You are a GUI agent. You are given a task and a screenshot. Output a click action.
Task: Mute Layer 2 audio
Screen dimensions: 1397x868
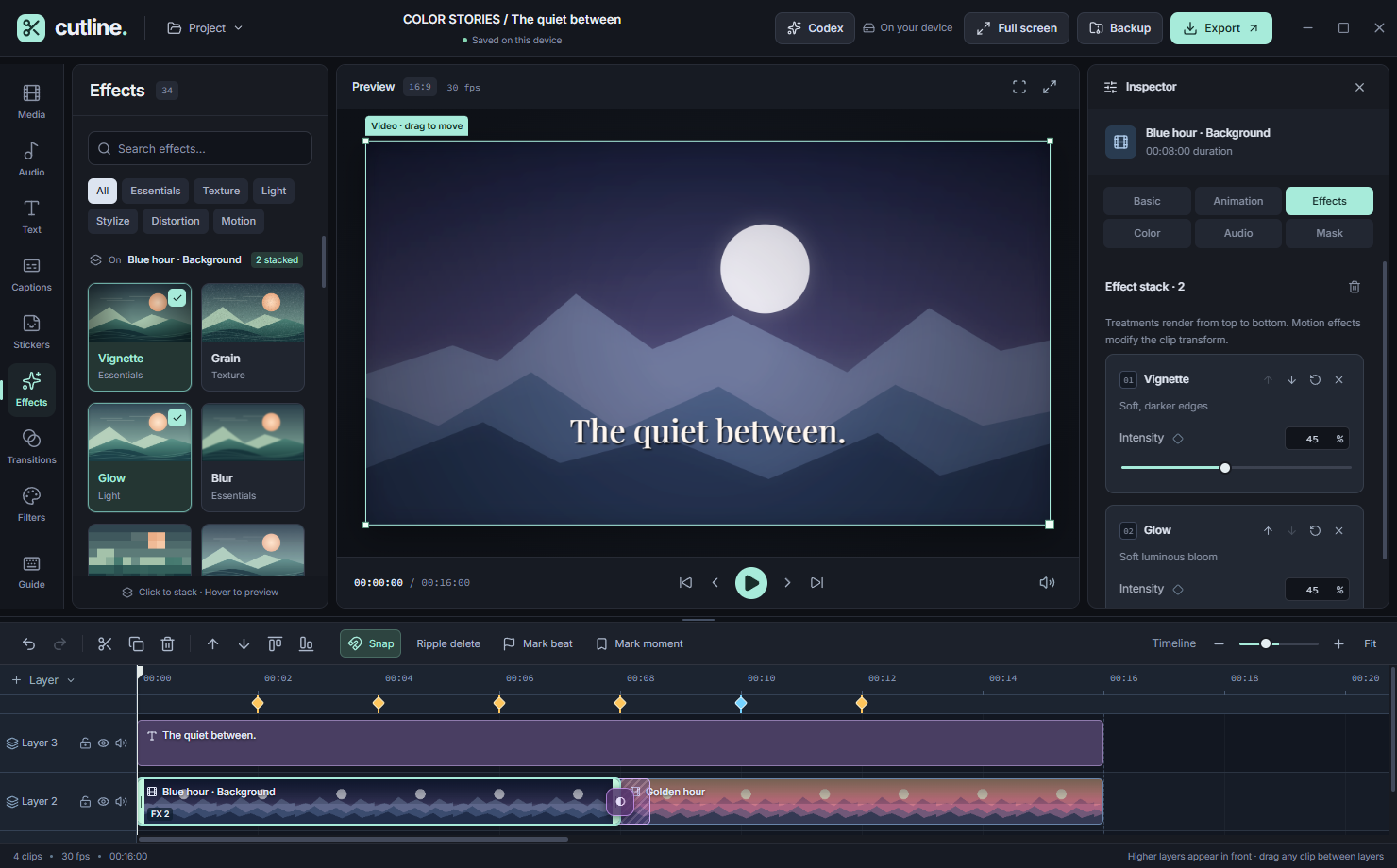pos(121,802)
